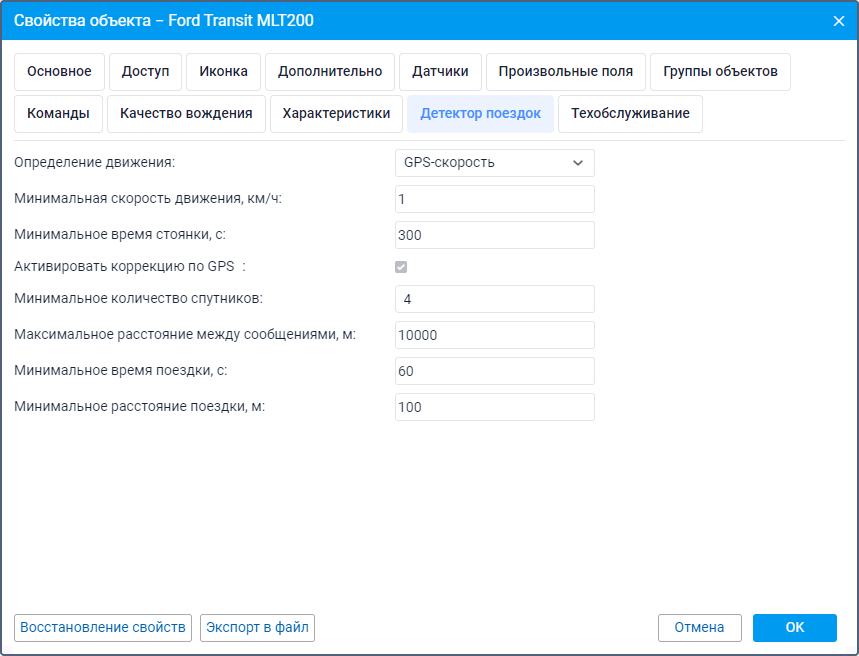Switch to the Основное tab
The image size is (859, 656).
[x=59, y=72]
